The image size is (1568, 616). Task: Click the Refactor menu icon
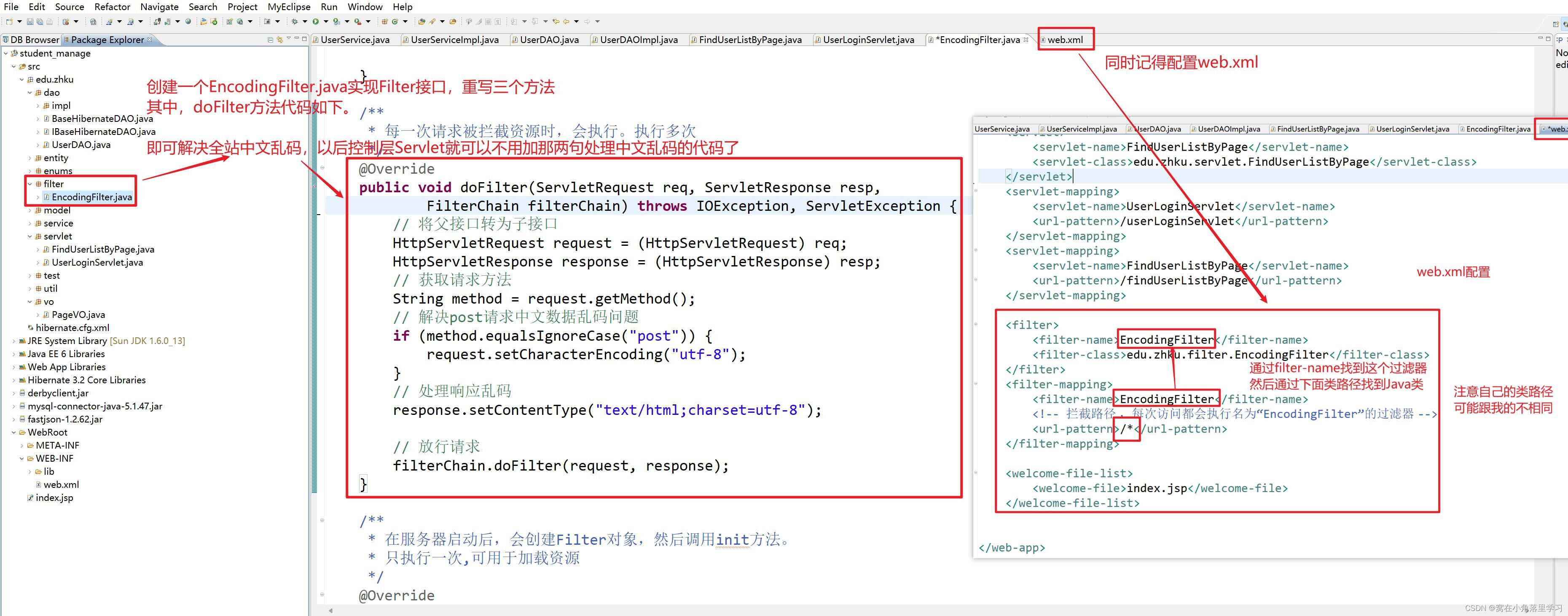pos(113,7)
